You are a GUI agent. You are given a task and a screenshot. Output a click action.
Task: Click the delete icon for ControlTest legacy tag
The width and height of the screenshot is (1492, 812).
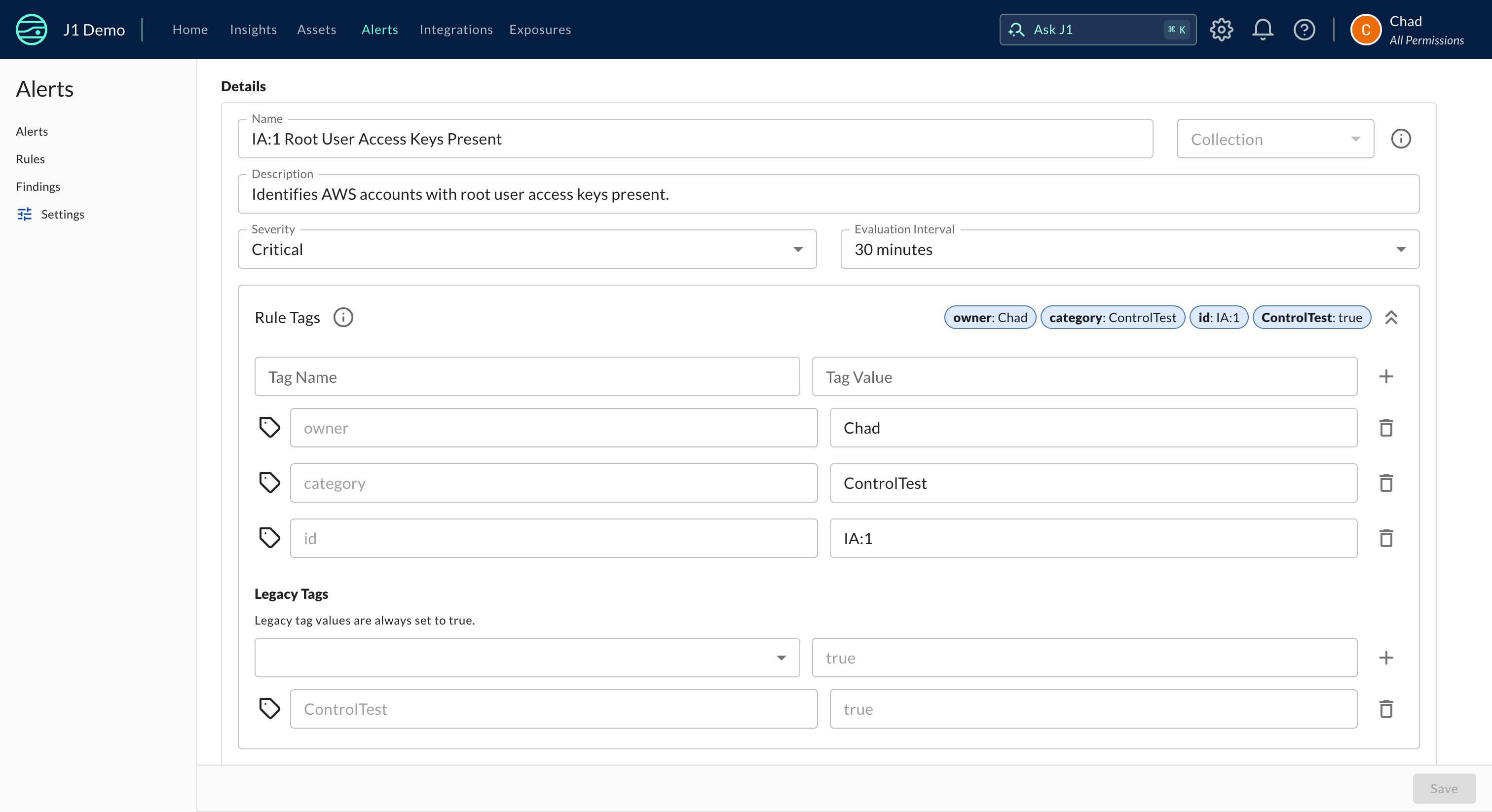tap(1386, 709)
